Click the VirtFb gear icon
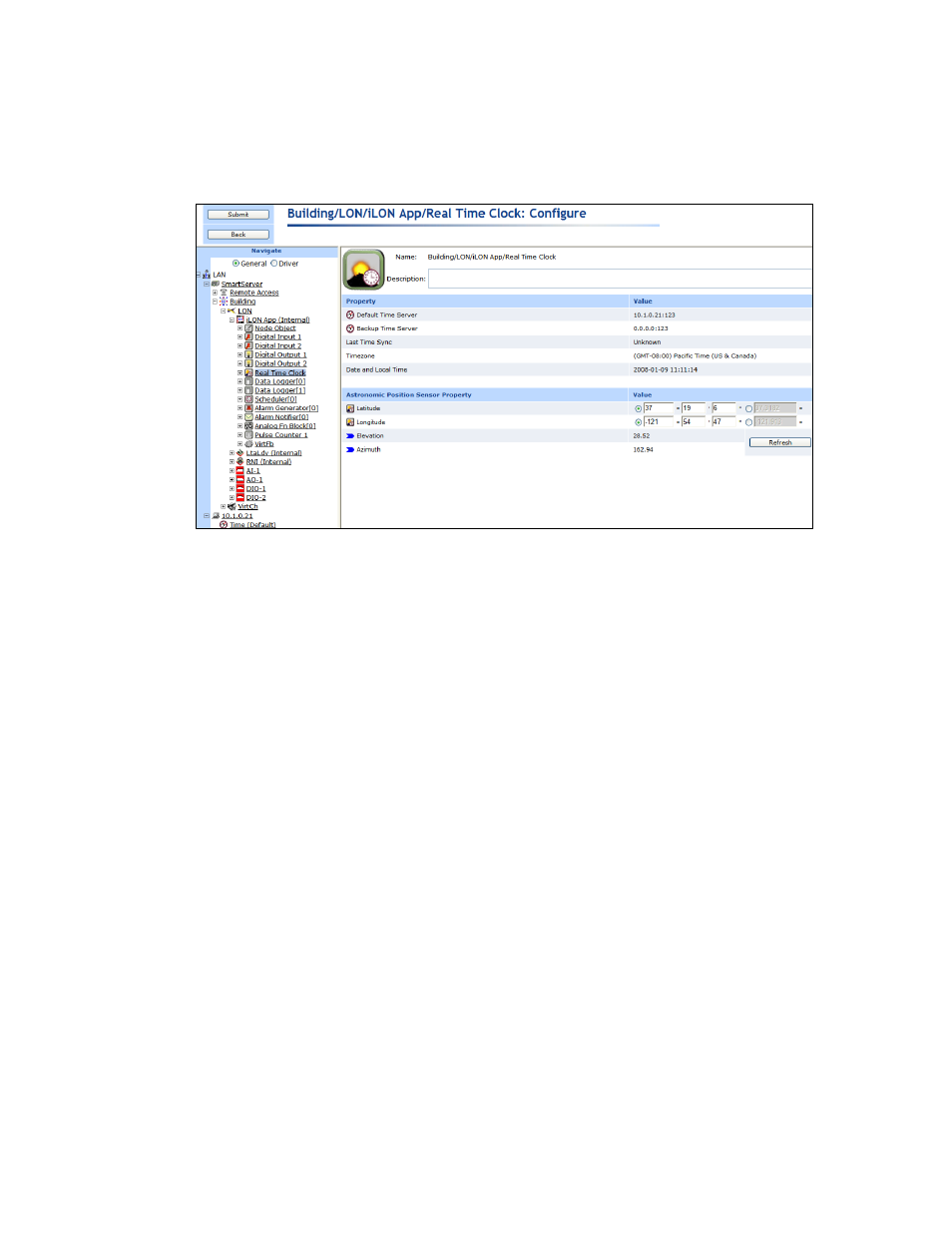 point(248,444)
